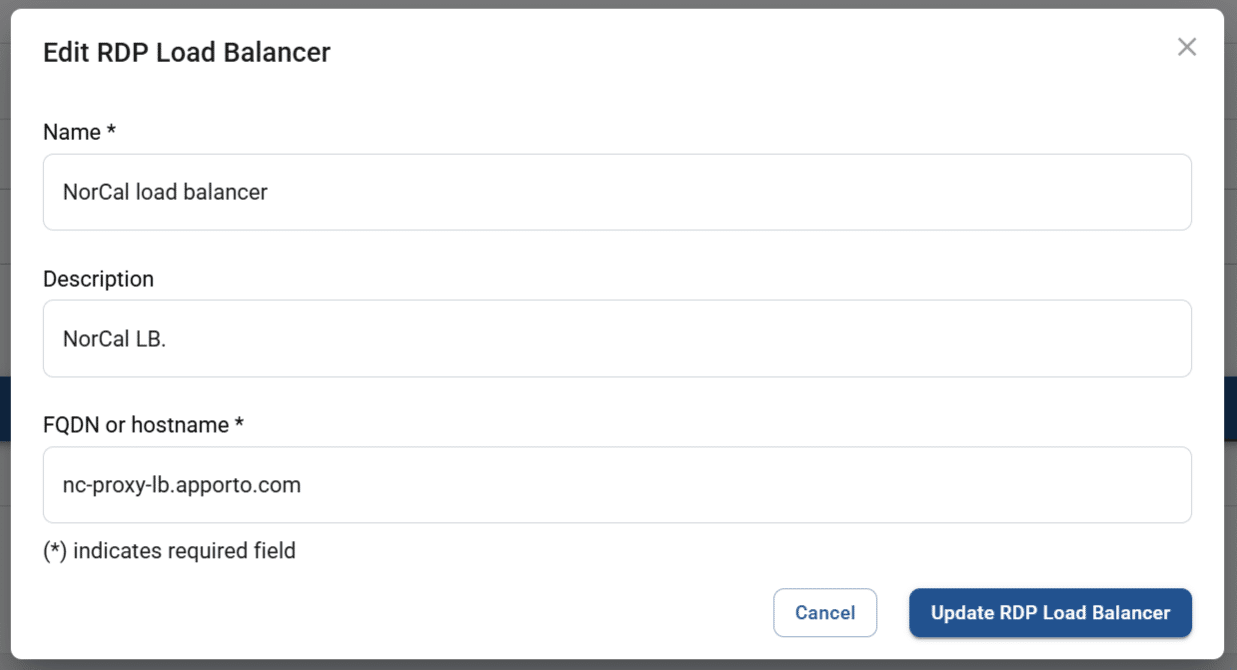Click the asterisk beside FQDN or hostname

pos(239,423)
